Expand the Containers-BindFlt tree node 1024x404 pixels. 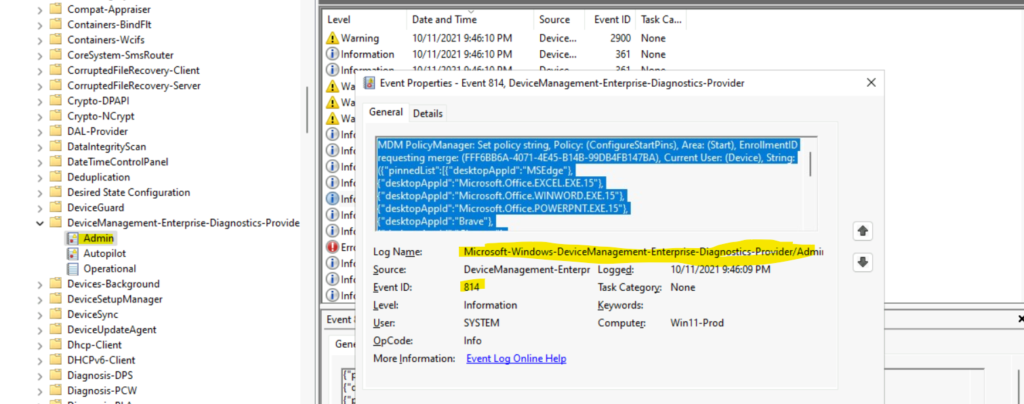(x=40, y=25)
